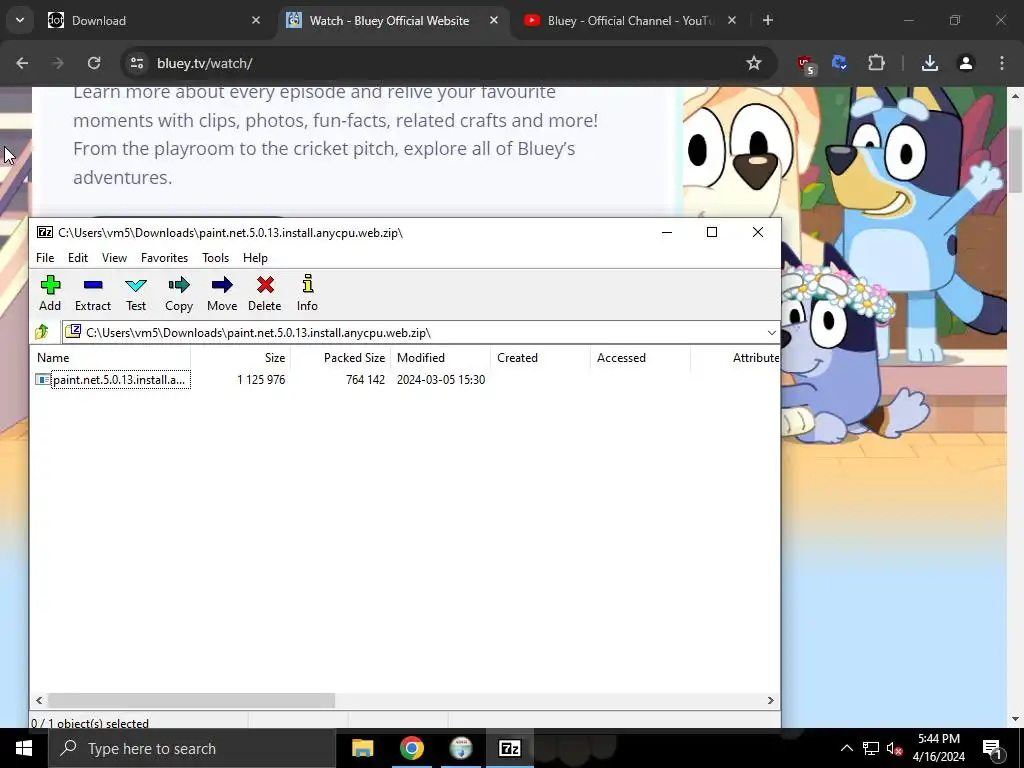Open Chrome tab search dropdown
Screen dimensions: 1024x768
[20, 20]
